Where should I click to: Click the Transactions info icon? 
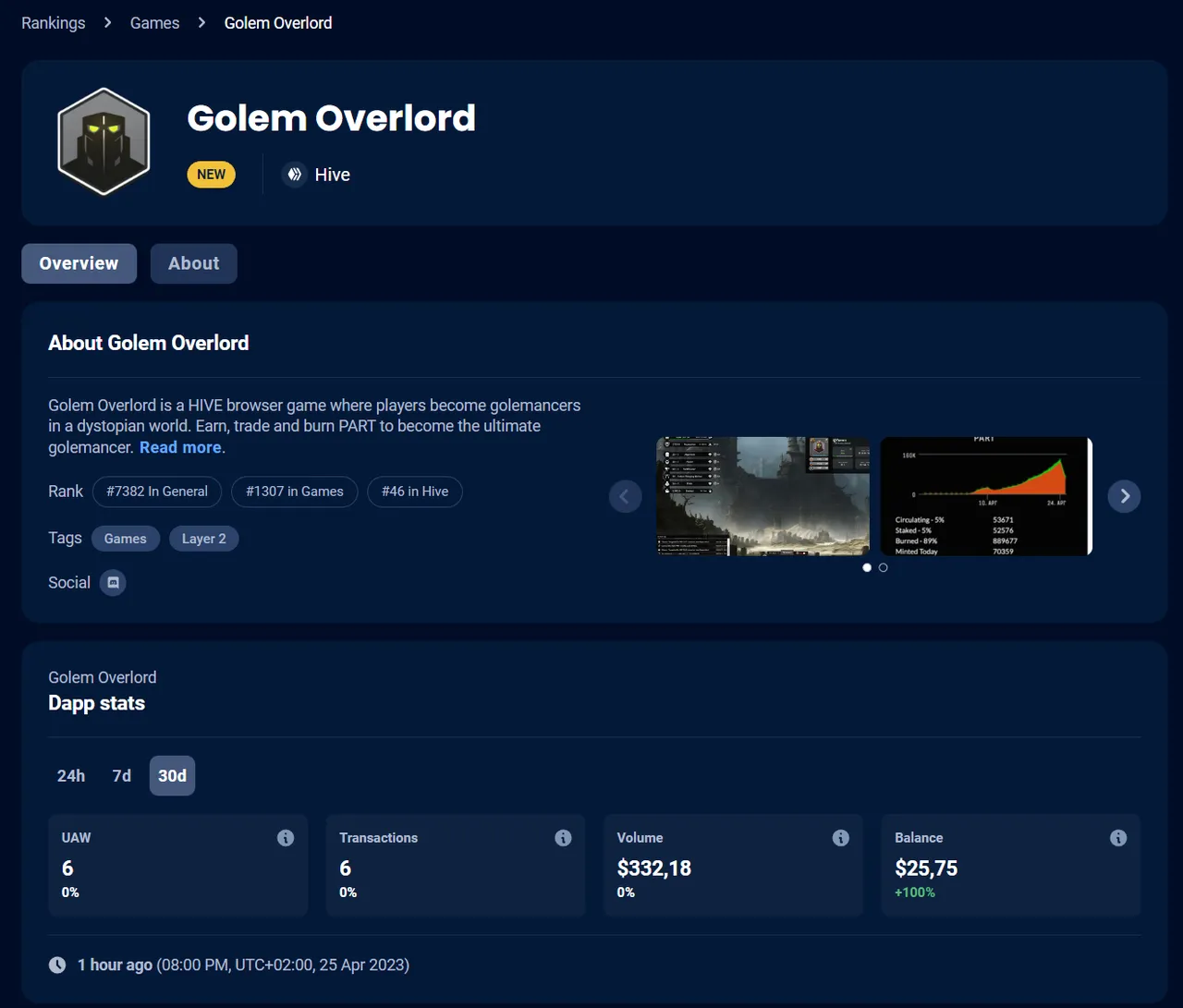(563, 838)
